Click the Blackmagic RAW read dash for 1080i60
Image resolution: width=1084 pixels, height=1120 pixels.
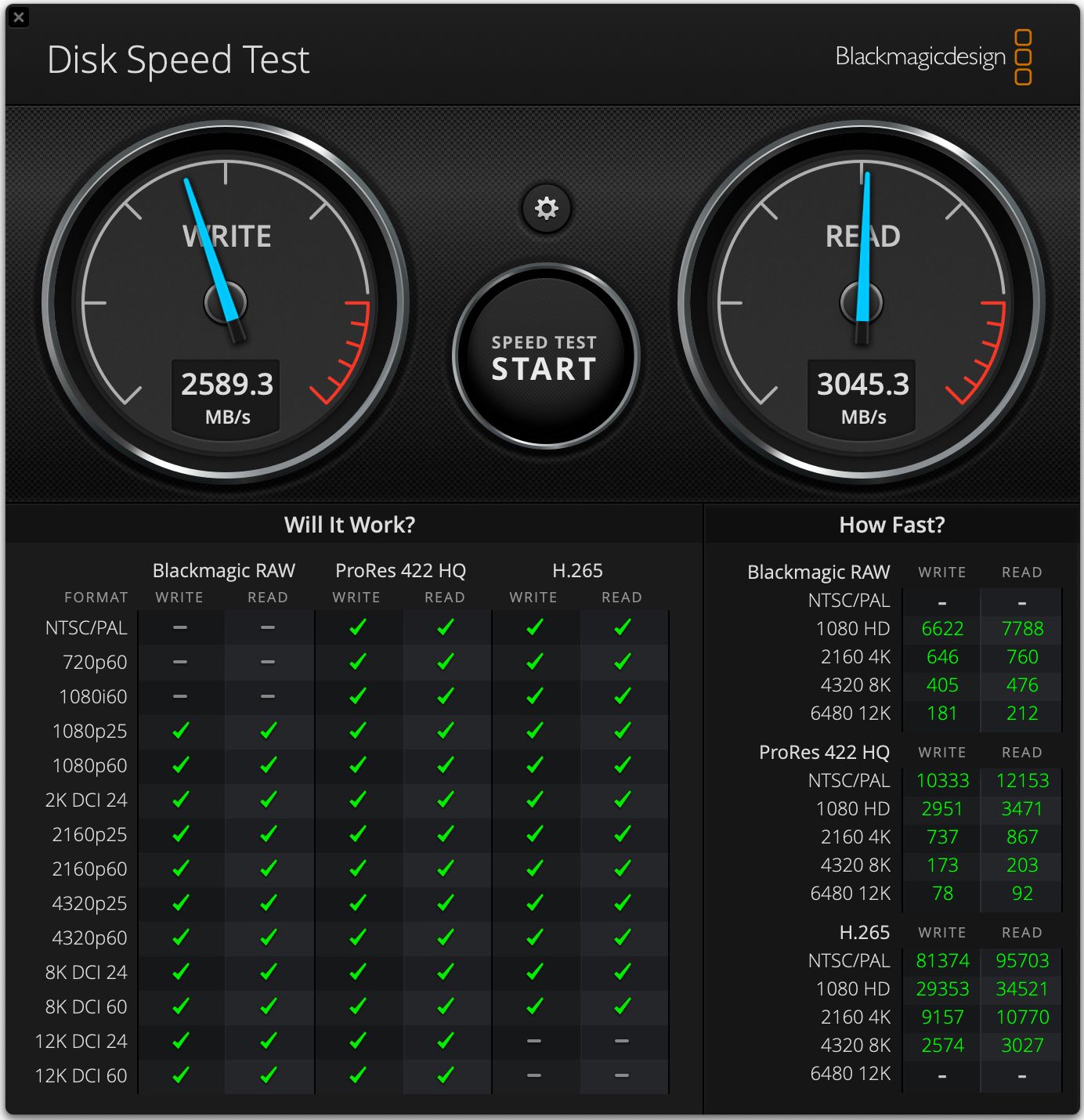268,696
